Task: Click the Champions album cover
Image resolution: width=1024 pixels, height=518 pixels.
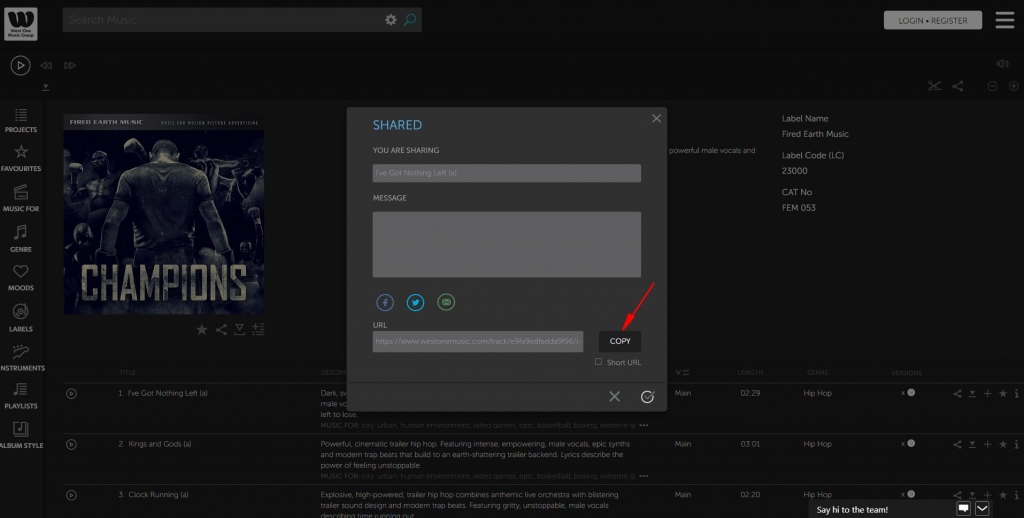Action: [164, 215]
